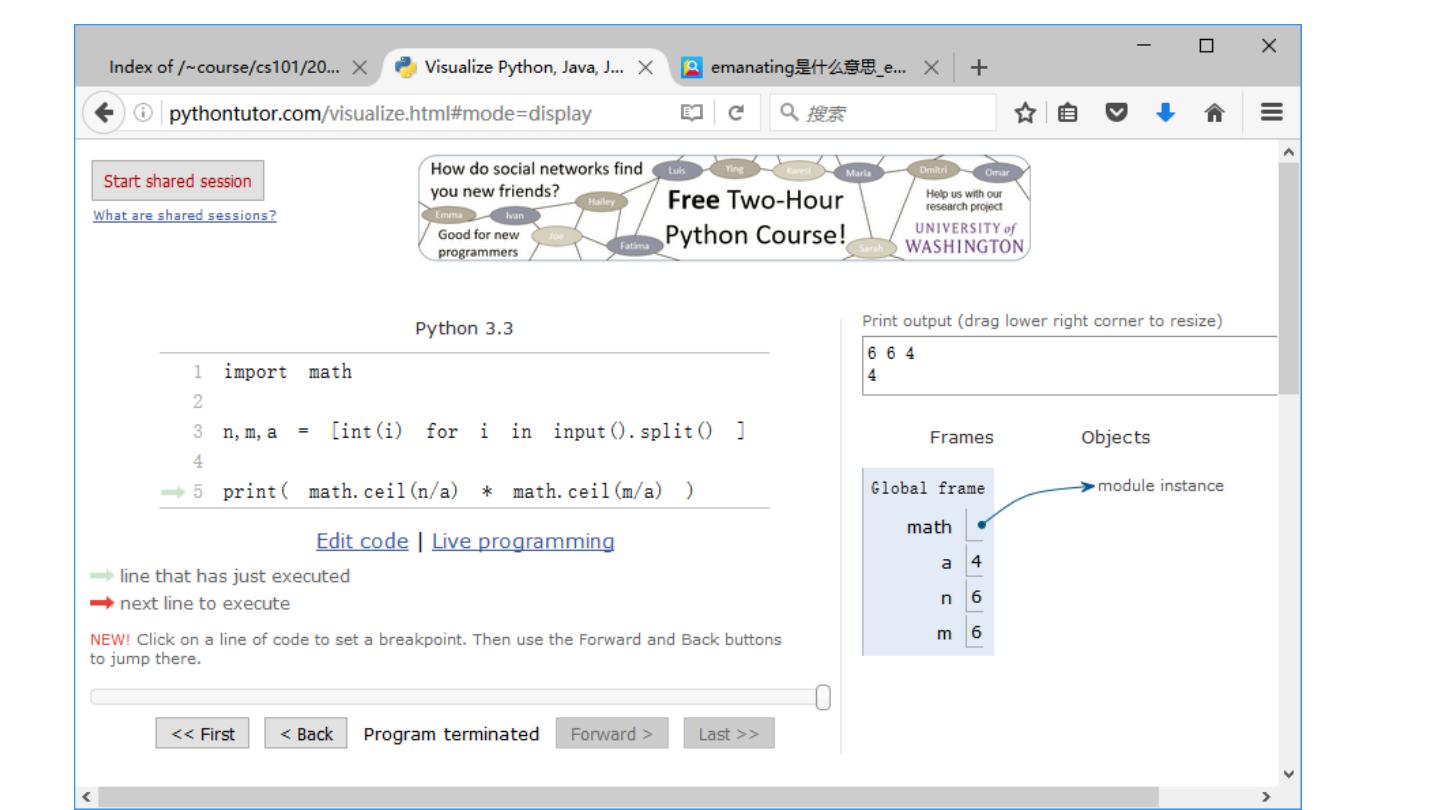Click the Edit code link
The width and height of the screenshot is (1440, 810).
[362, 542]
